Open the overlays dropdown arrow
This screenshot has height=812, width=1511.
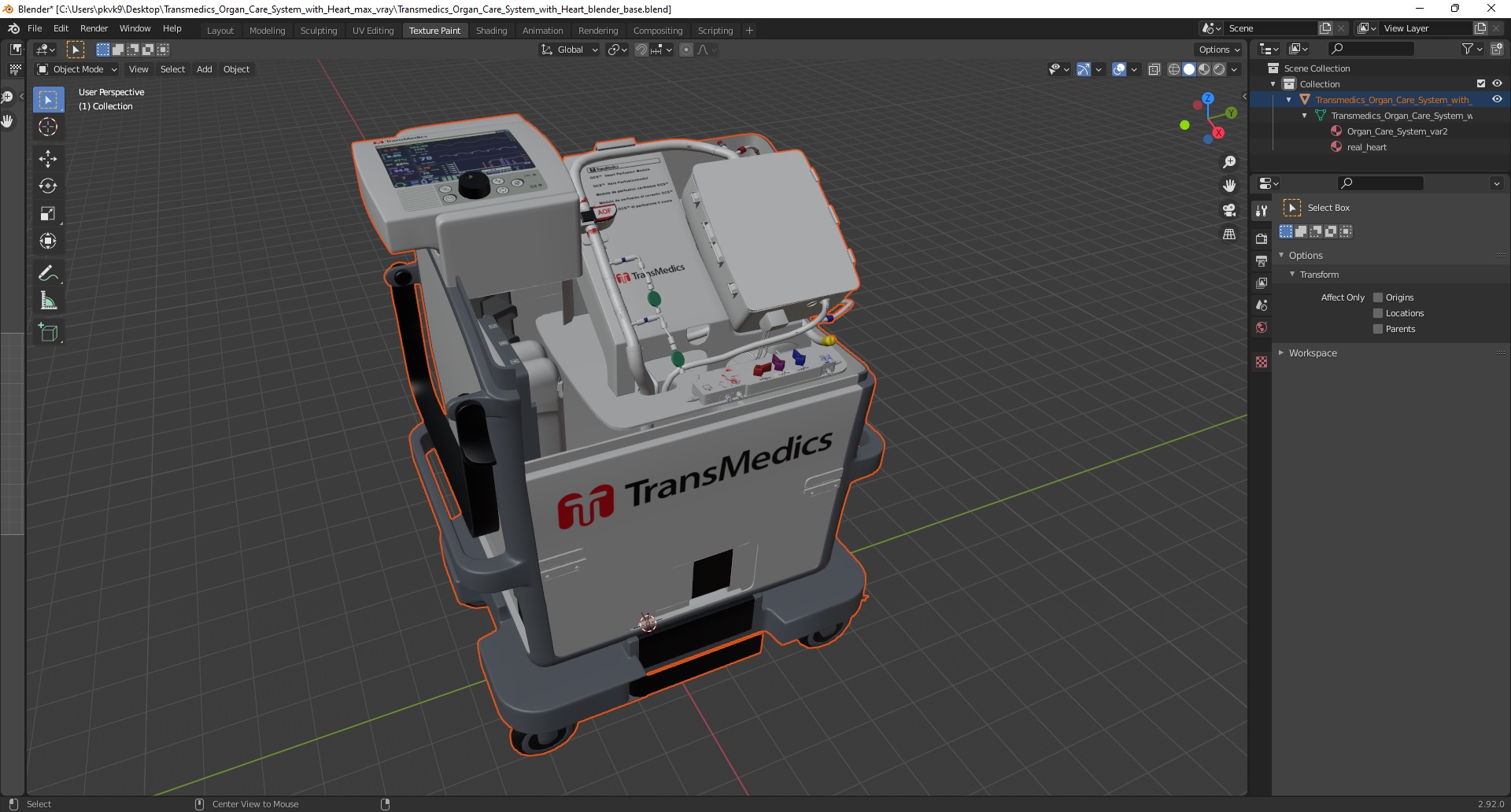coord(1134,69)
